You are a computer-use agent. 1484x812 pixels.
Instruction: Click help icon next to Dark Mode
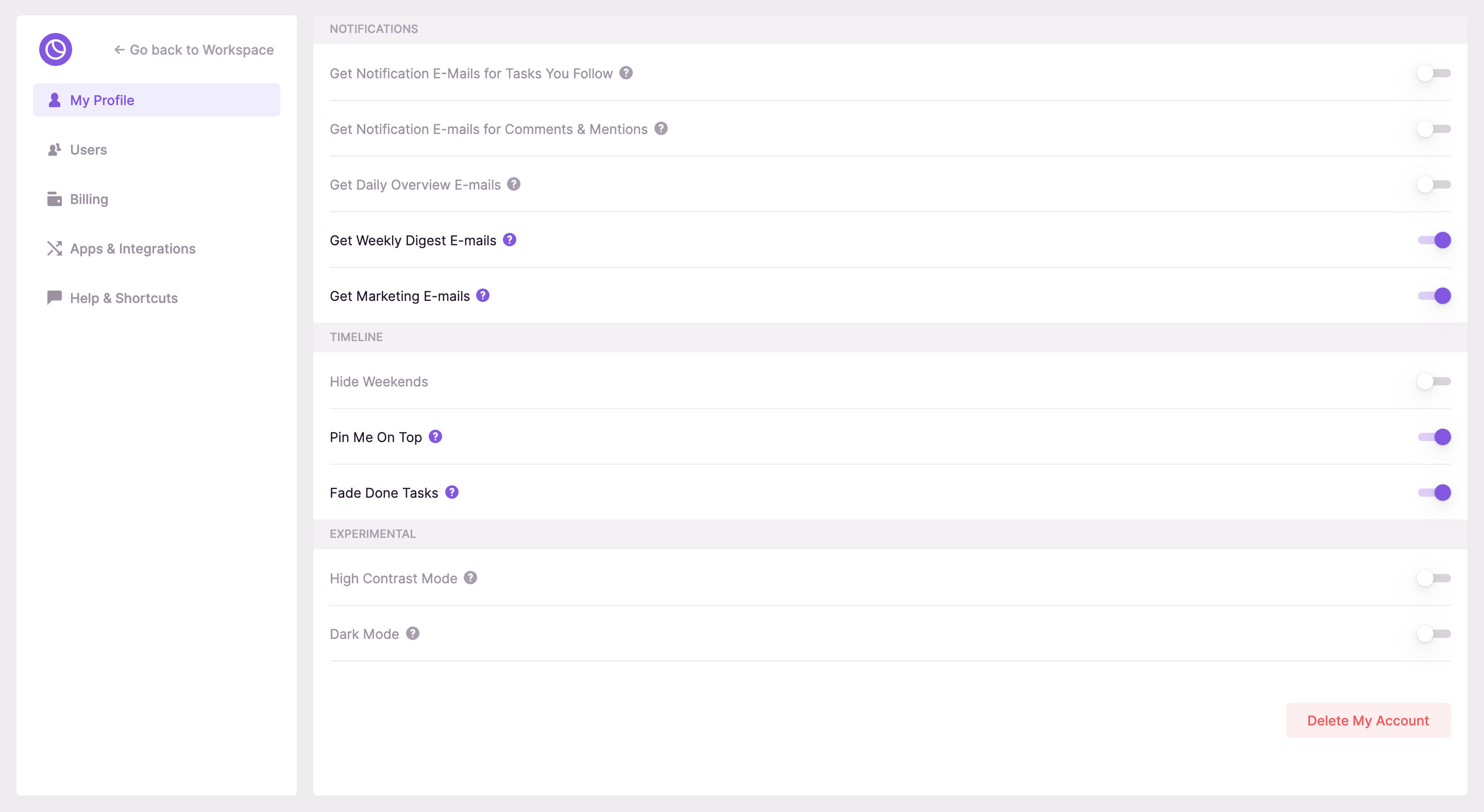(x=412, y=634)
